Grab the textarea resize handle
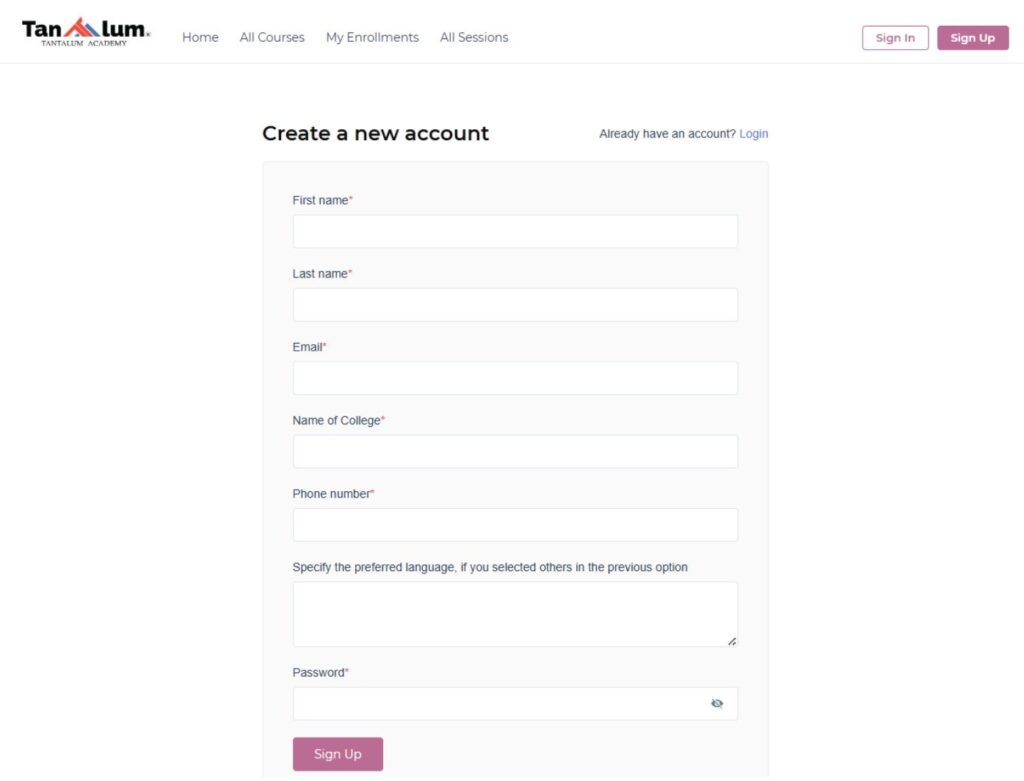The width and height of the screenshot is (1024, 781). 732,641
